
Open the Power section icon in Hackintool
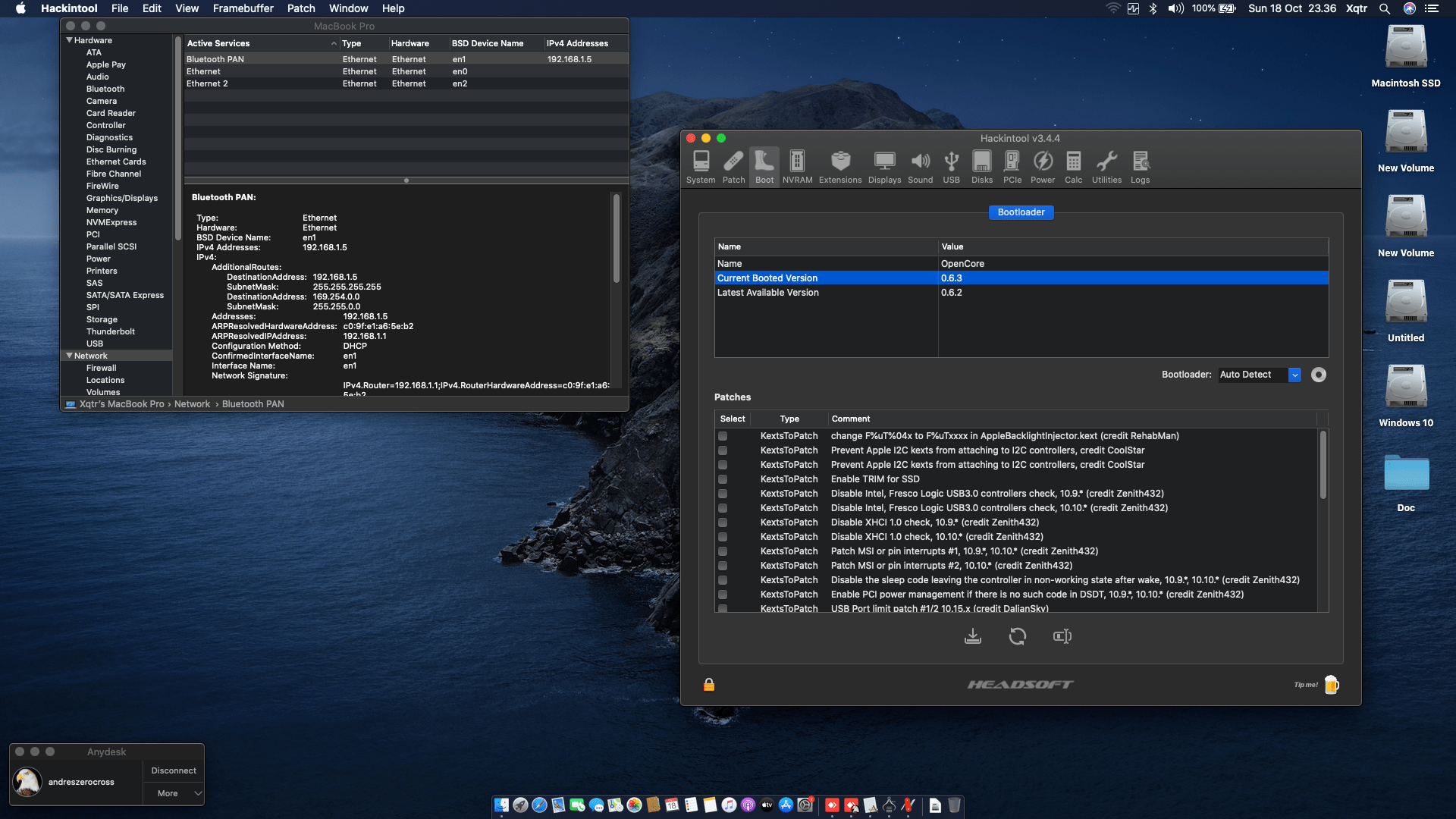point(1043,167)
